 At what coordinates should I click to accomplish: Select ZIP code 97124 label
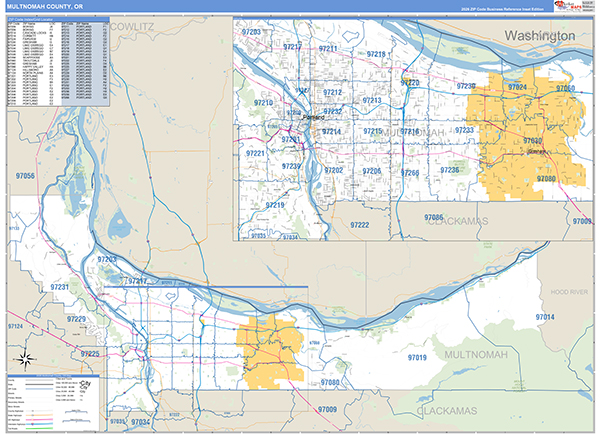tap(15, 326)
